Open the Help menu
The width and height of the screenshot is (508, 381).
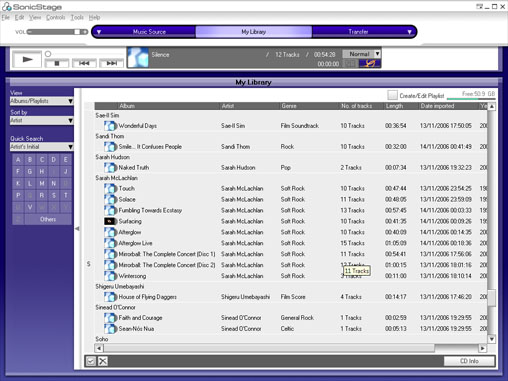click(x=94, y=17)
